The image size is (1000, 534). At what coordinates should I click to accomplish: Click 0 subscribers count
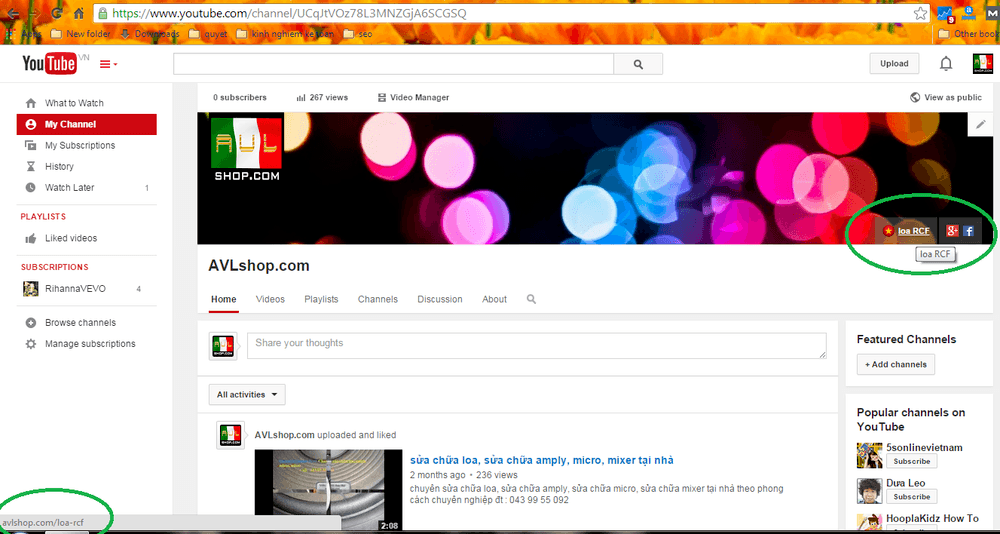240,98
